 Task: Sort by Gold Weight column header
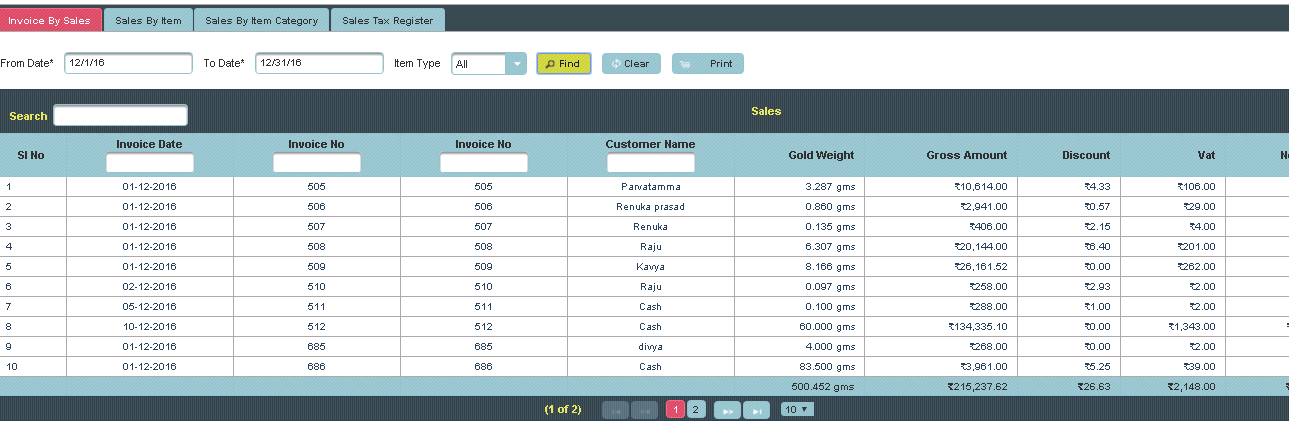coord(820,155)
